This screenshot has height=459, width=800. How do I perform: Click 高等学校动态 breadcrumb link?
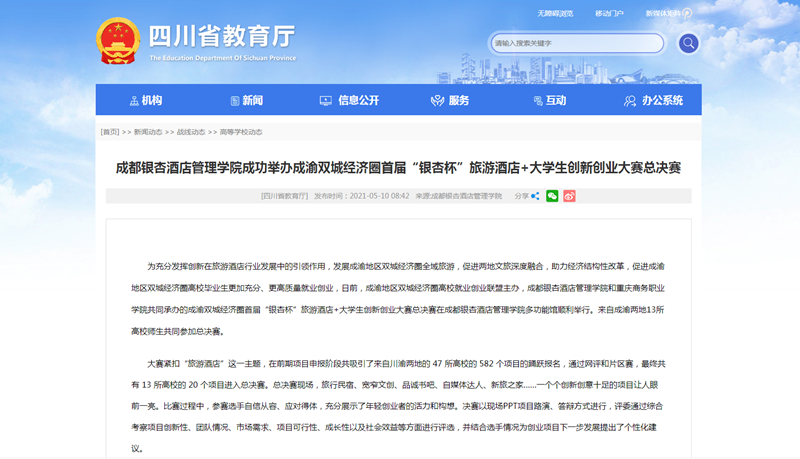point(241,132)
